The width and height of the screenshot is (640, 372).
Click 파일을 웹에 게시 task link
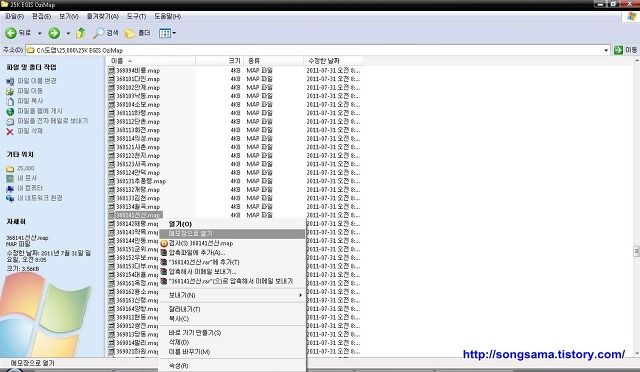40,111
